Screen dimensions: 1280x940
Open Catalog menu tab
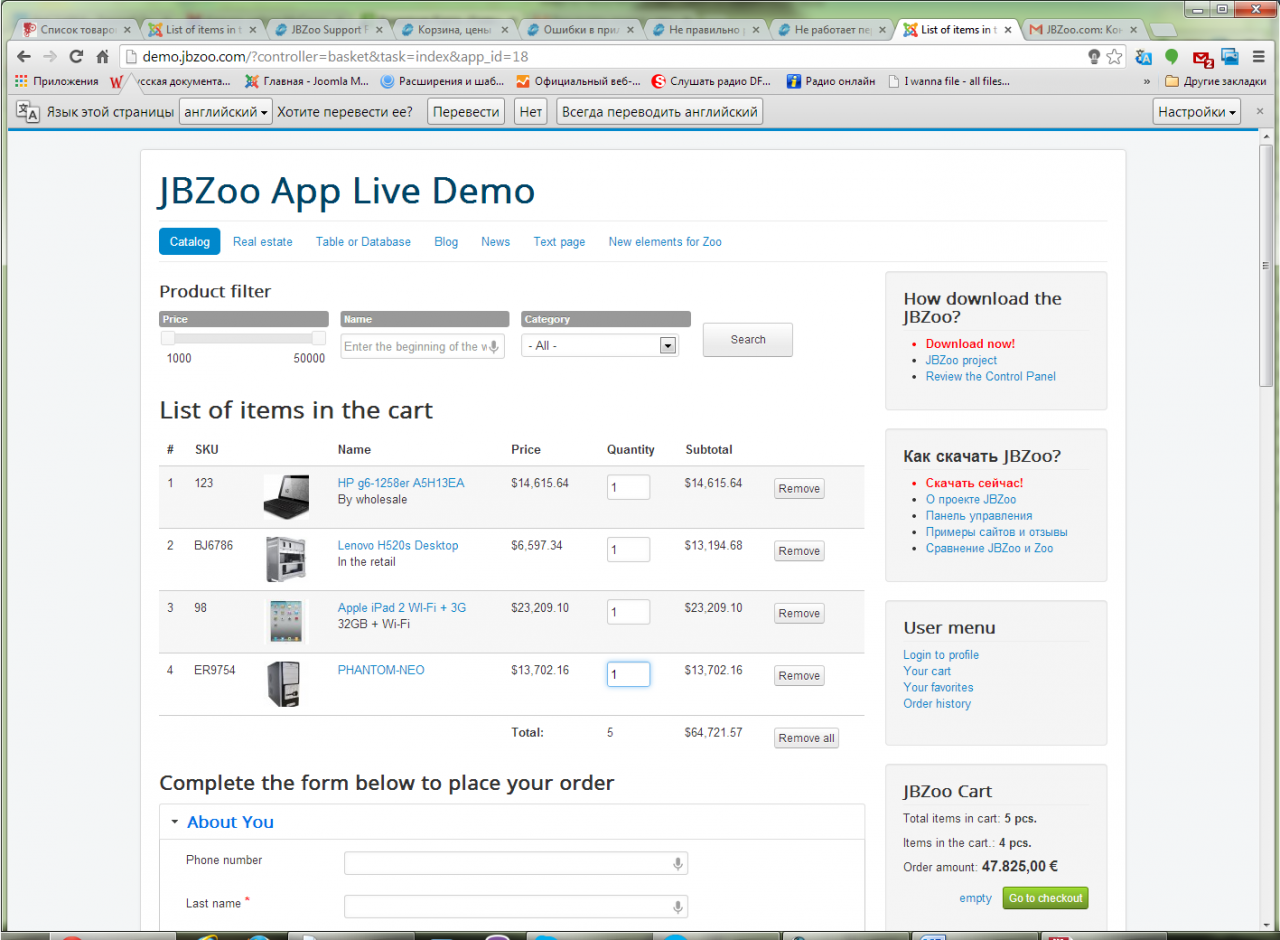pyautogui.click(x=190, y=242)
